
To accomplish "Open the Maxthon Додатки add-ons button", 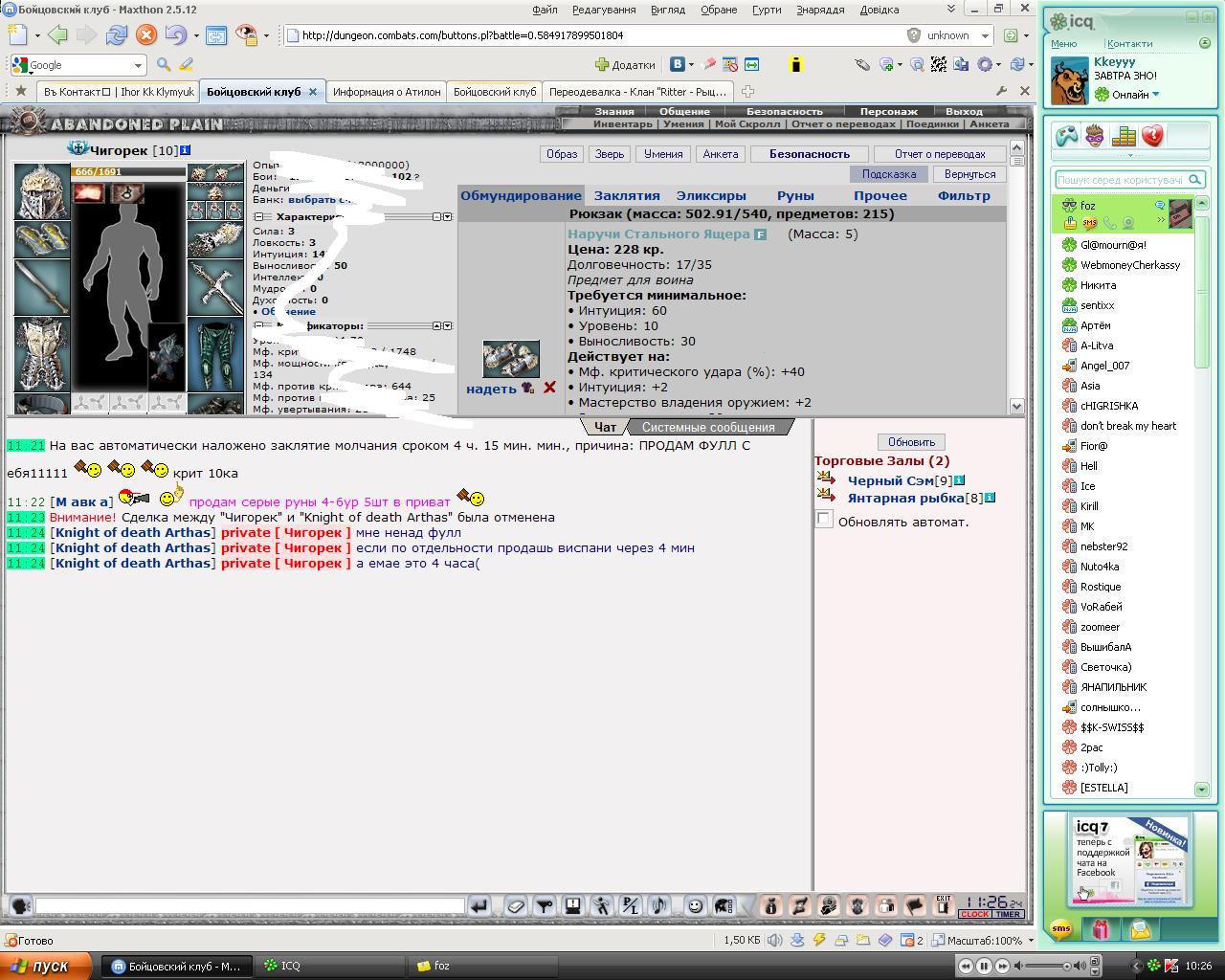I will point(625,64).
